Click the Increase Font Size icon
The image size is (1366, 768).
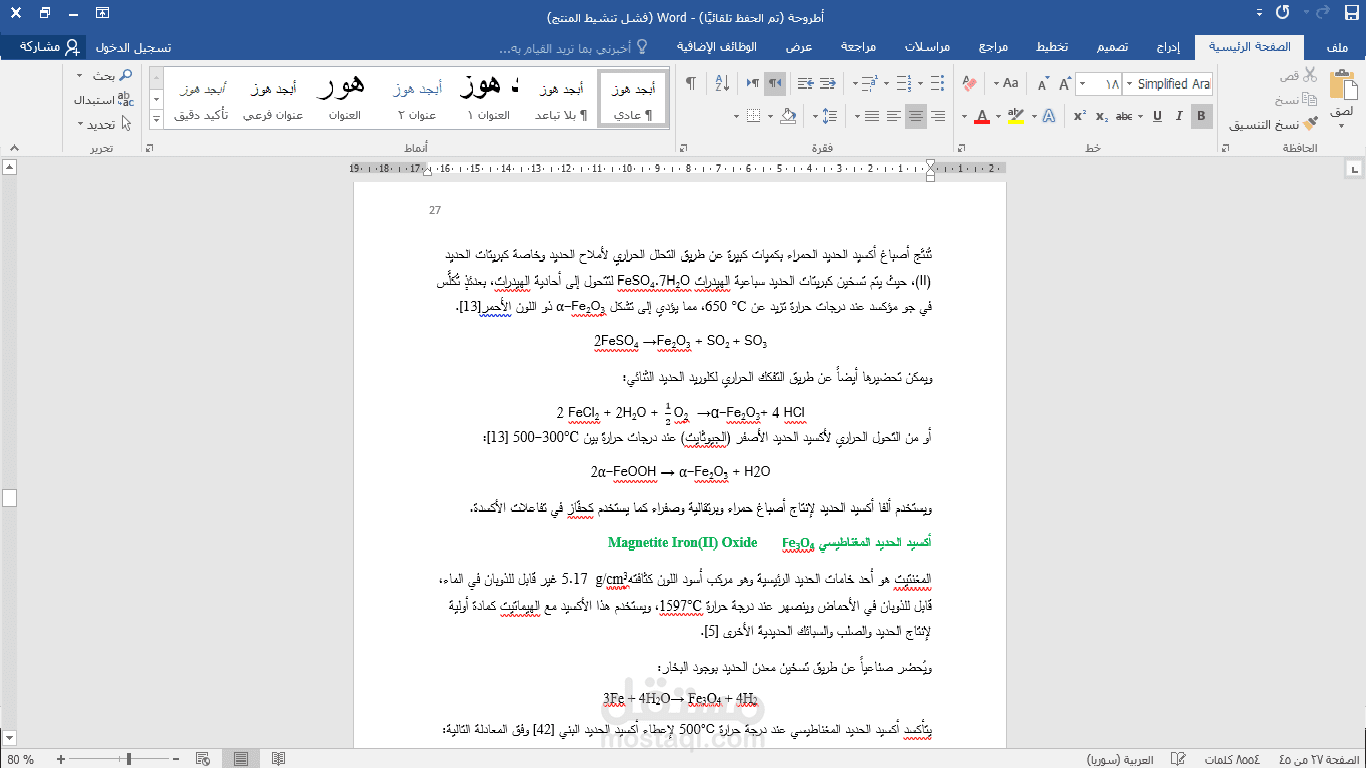(x=1065, y=84)
